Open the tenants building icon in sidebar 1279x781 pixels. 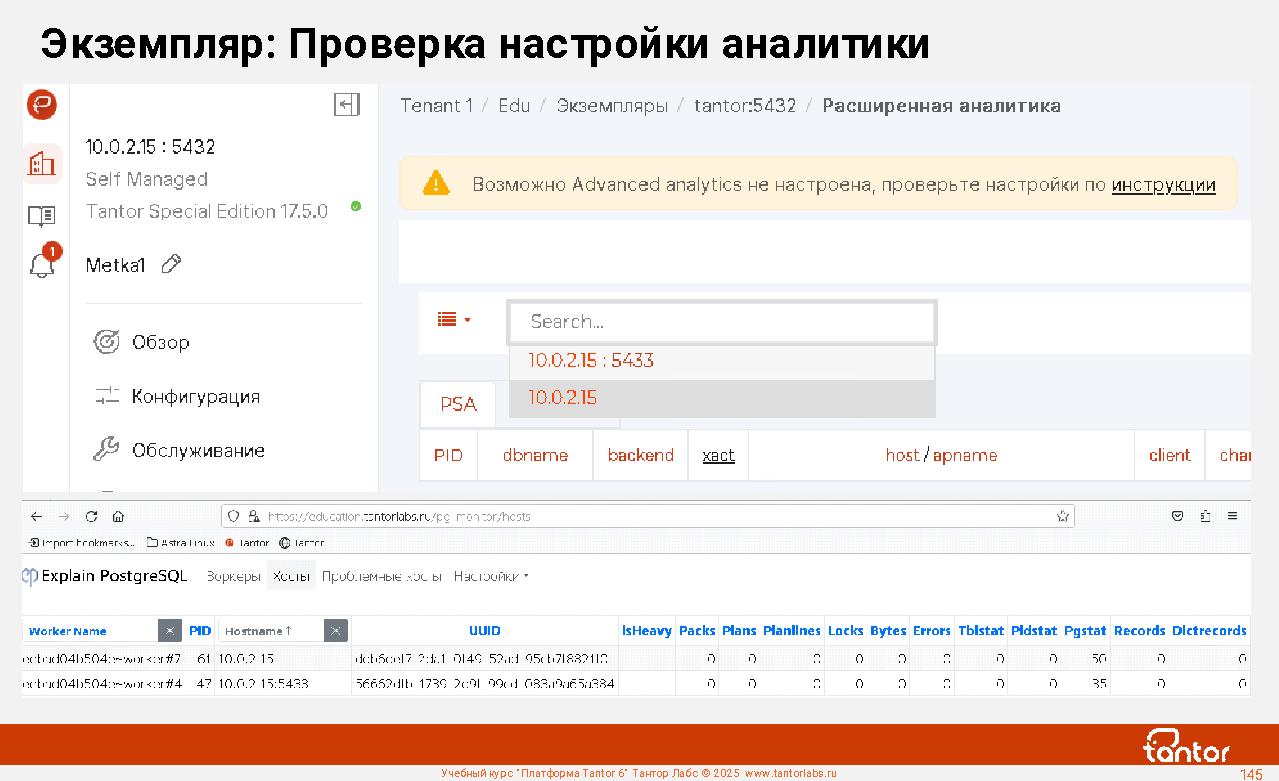click(x=42, y=163)
